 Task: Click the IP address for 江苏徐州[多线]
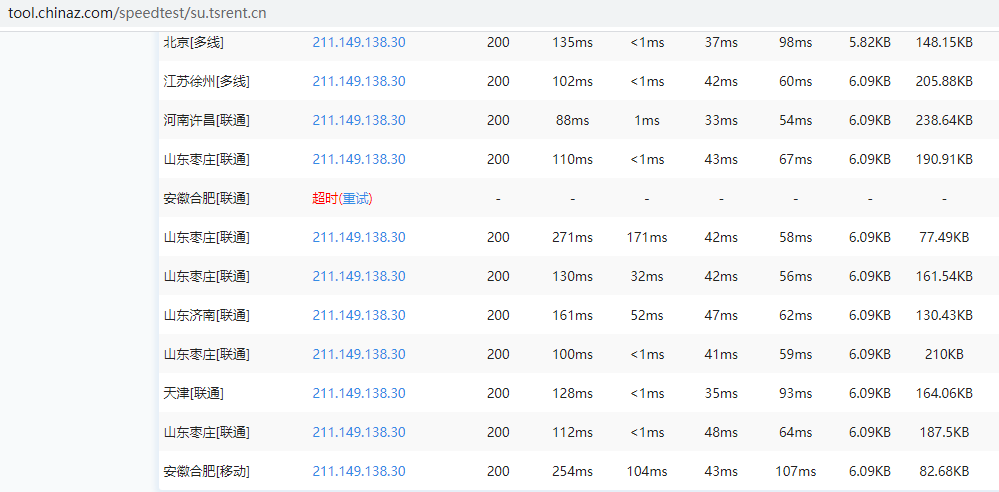pos(359,81)
